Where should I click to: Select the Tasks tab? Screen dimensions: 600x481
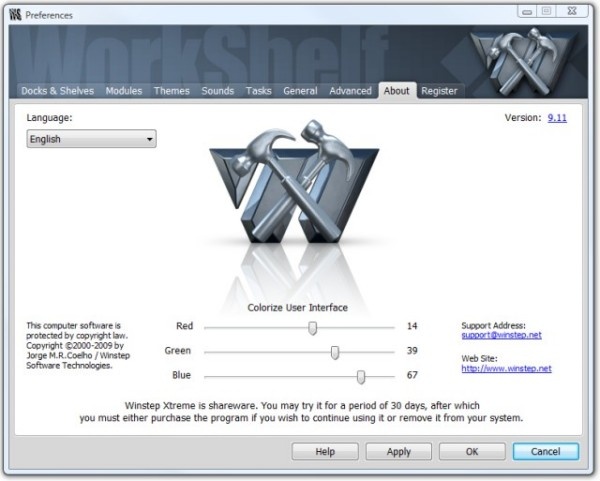point(258,91)
